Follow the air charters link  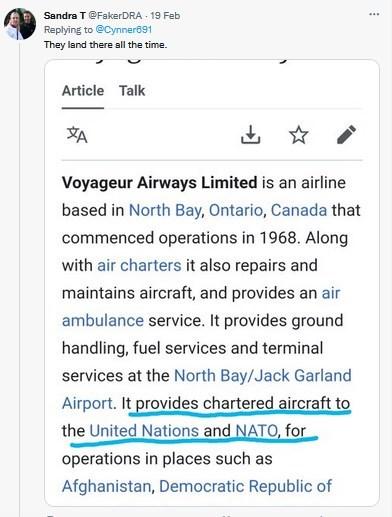139,266
